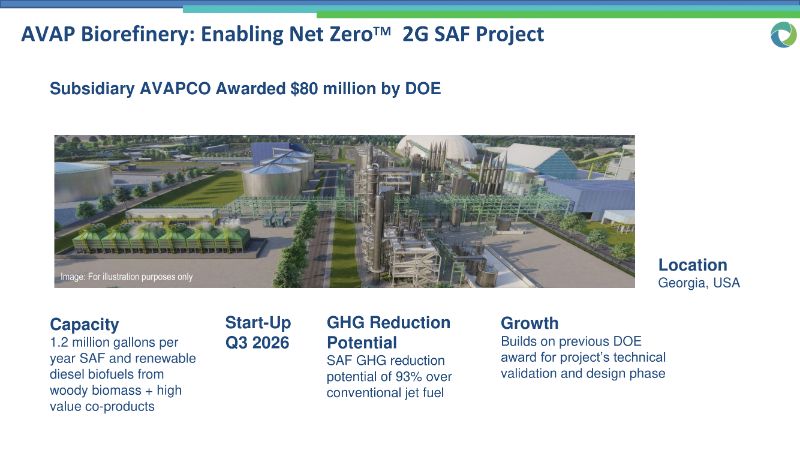Select the 'Q3 2026' date text
This screenshot has height=450, width=800.
pyautogui.click(x=257, y=343)
